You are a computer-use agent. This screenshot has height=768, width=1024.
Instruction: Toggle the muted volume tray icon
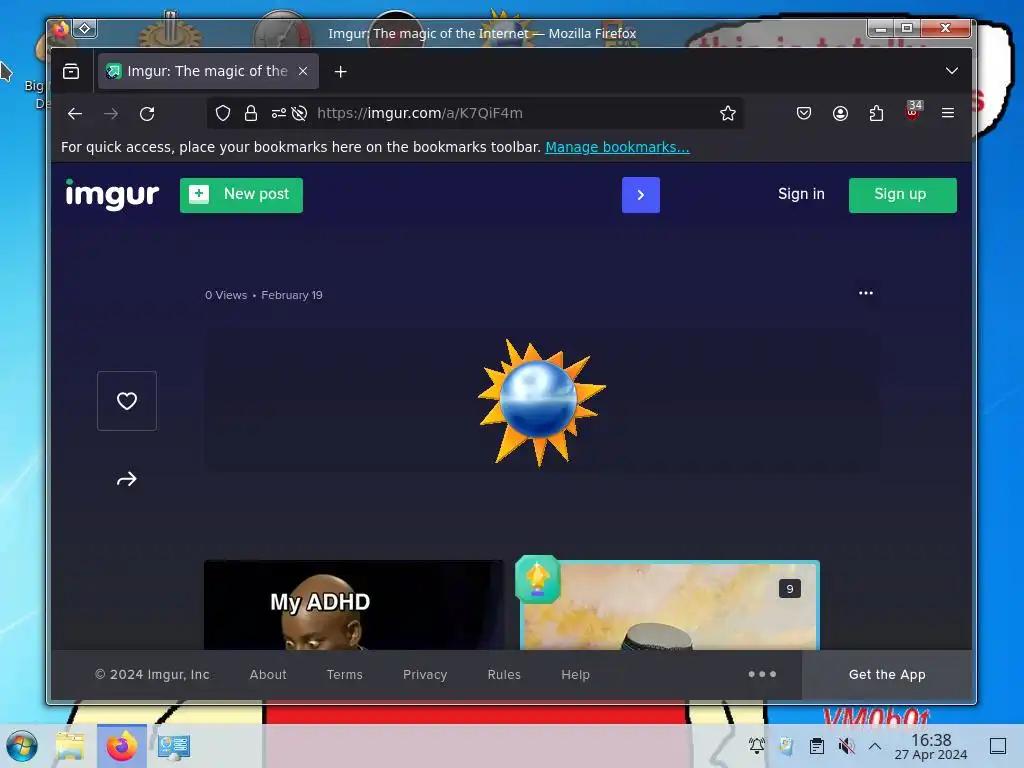pos(846,746)
